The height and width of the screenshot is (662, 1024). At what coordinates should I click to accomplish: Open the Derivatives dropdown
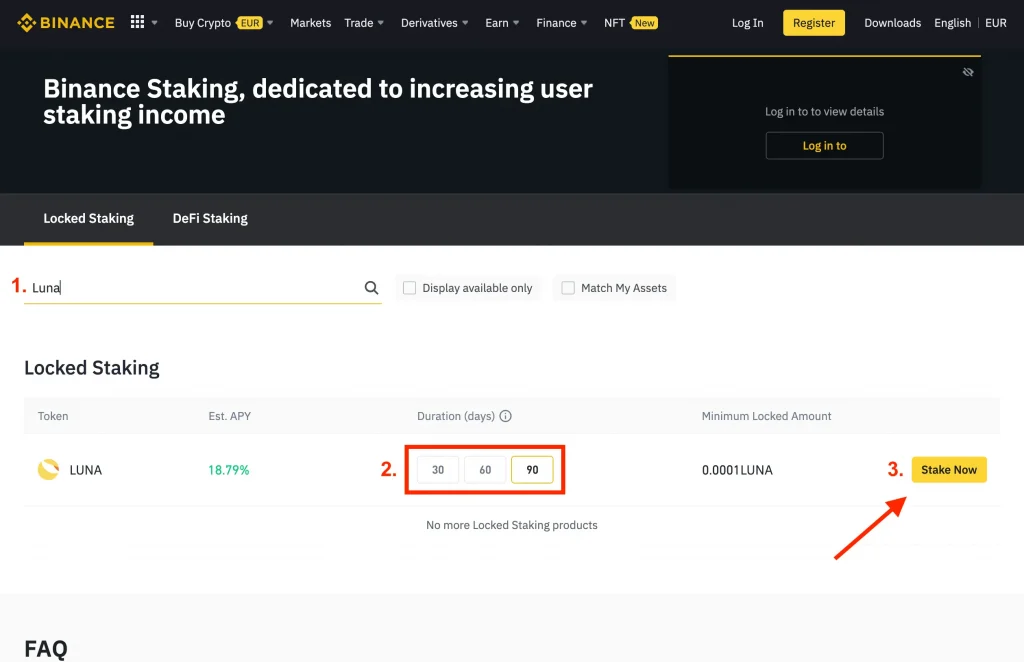pos(435,23)
